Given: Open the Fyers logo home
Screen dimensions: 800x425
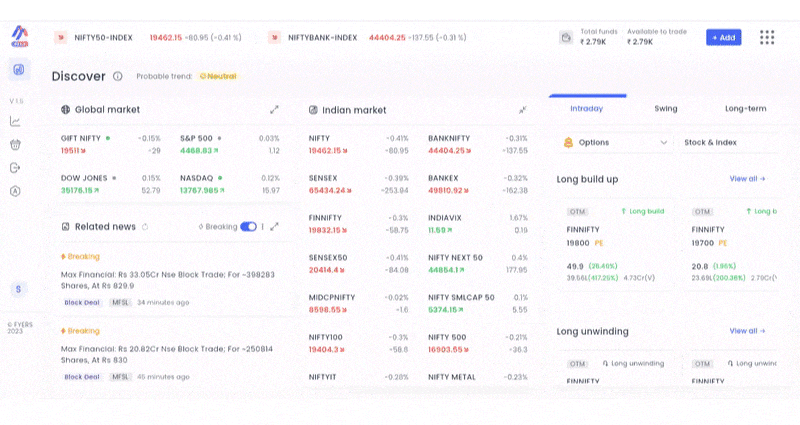Looking at the screenshot, I should [x=20, y=36].
